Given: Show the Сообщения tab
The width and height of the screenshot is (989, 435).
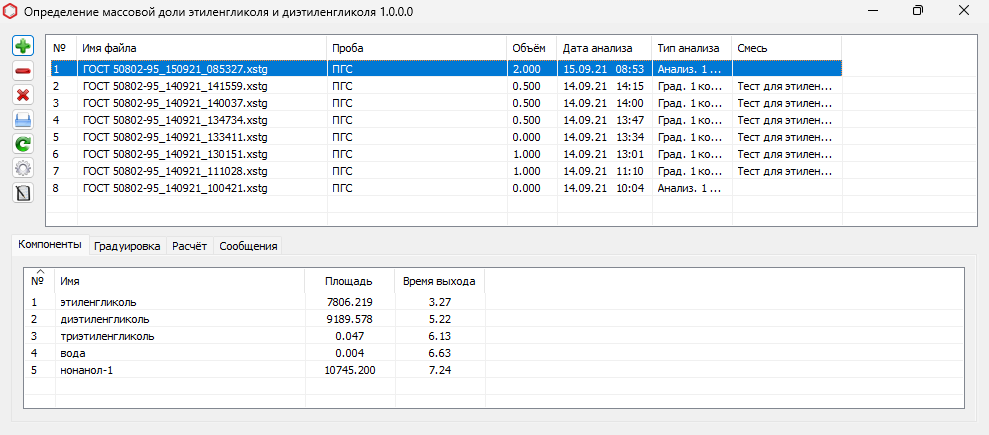Looking at the screenshot, I should pyautogui.click(x=248, y=246).
